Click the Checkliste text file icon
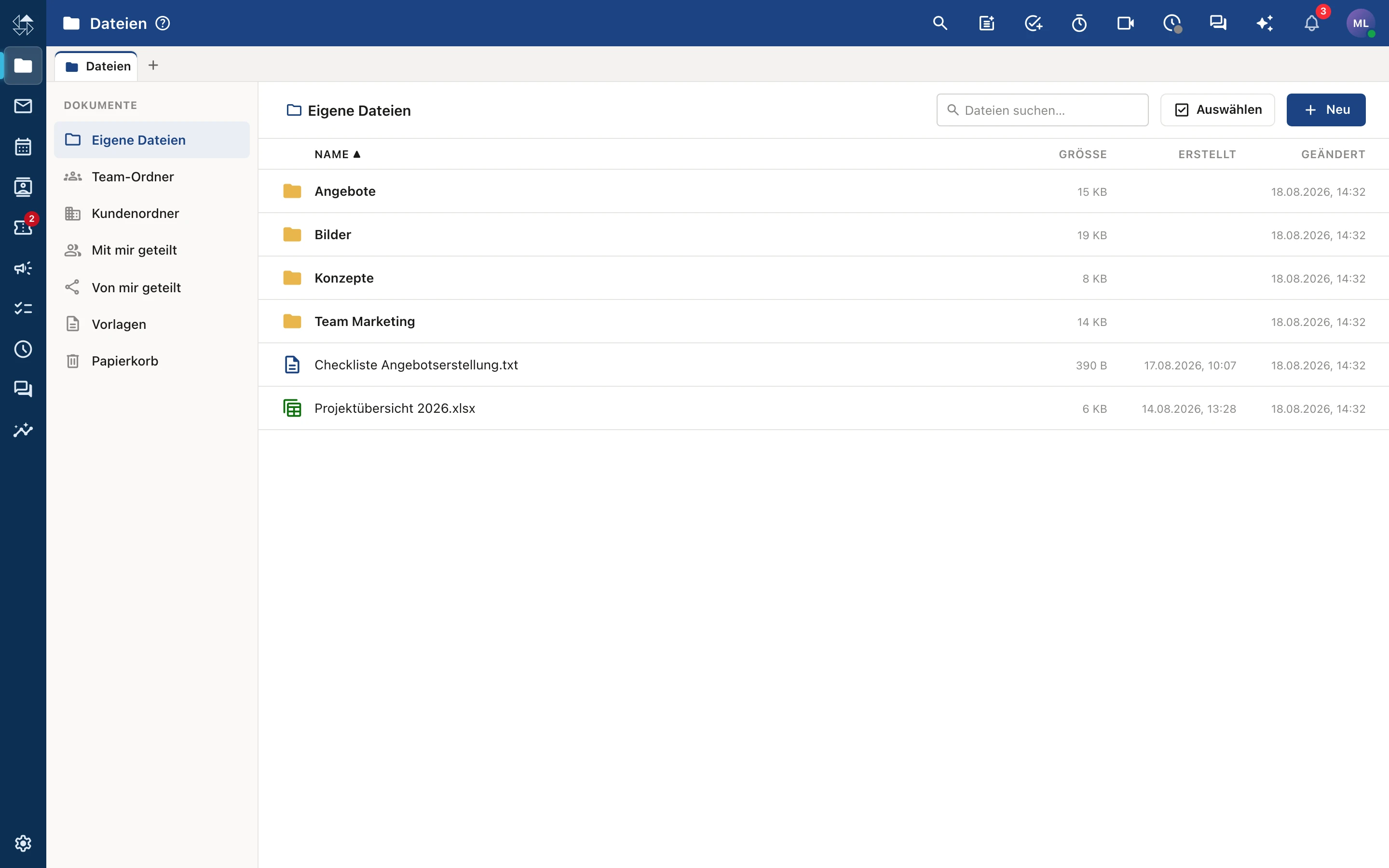 pos(292,365)
